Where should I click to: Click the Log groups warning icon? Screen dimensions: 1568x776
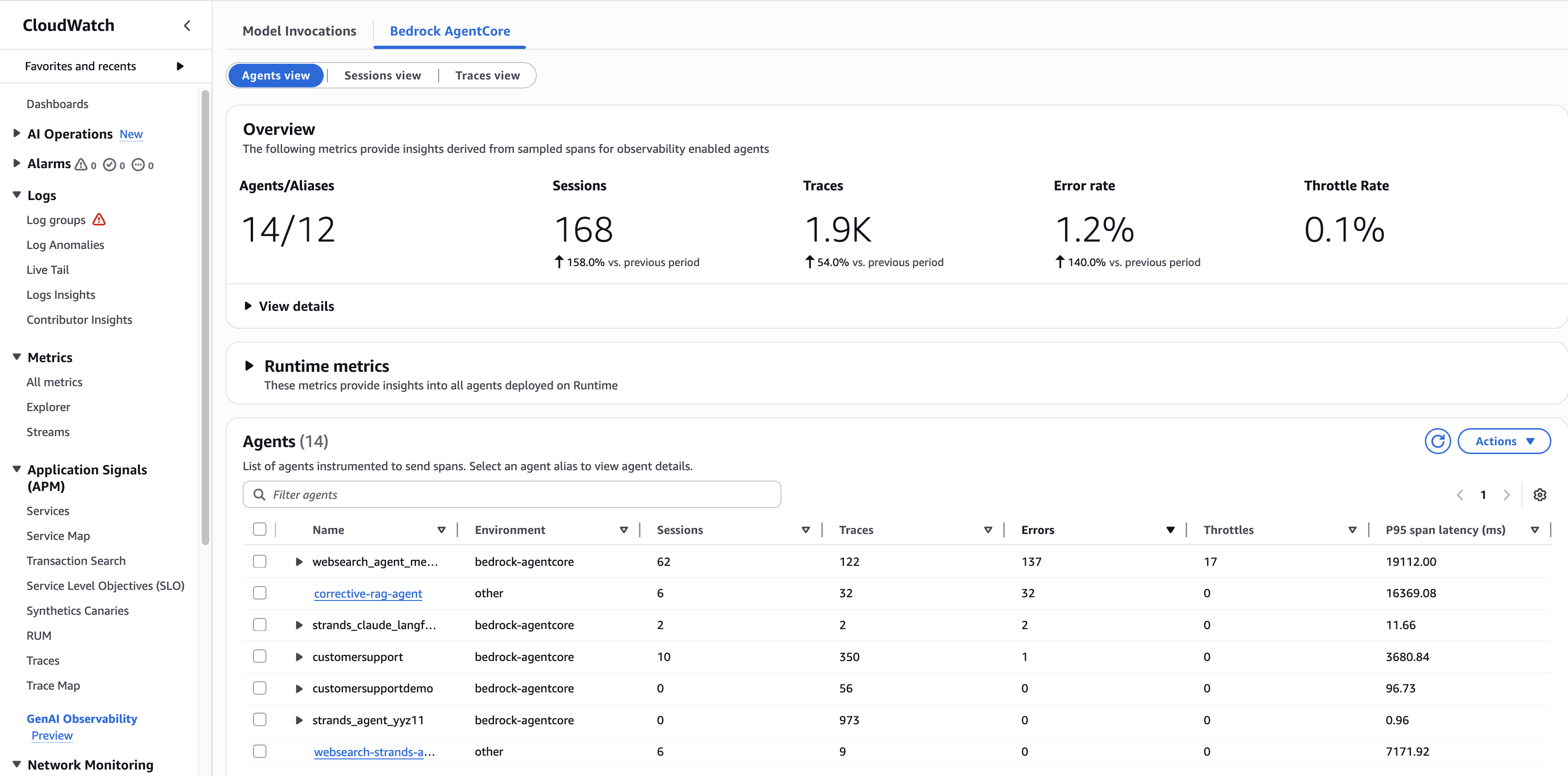(x=99, y=220)
